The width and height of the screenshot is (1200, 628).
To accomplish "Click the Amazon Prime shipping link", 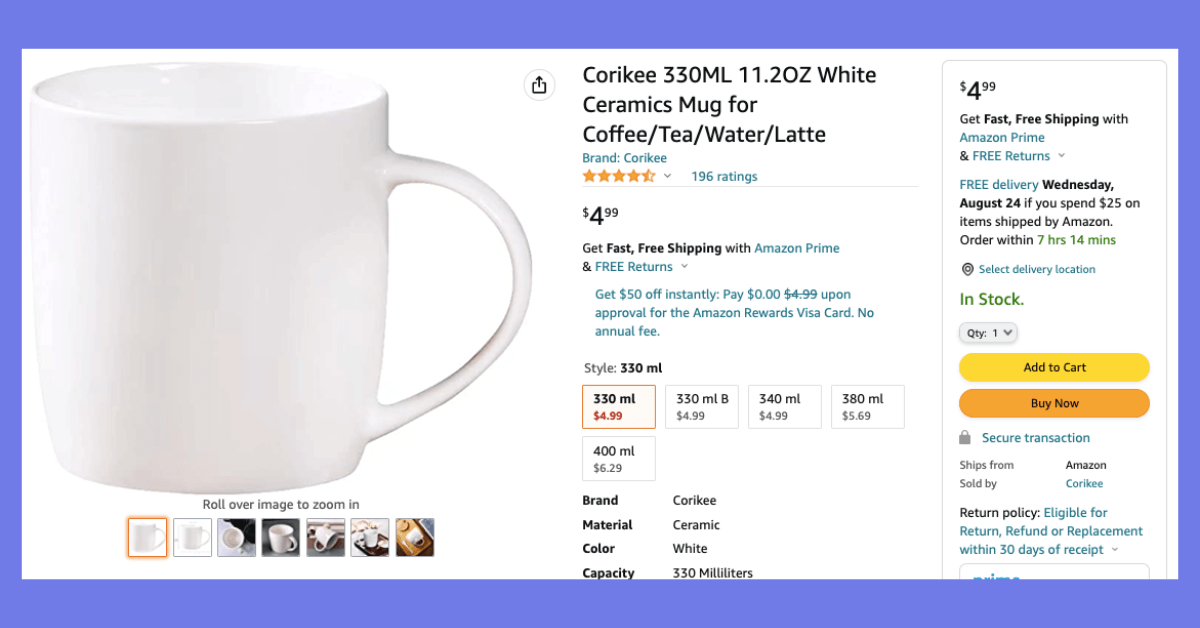I will point(797,248).
